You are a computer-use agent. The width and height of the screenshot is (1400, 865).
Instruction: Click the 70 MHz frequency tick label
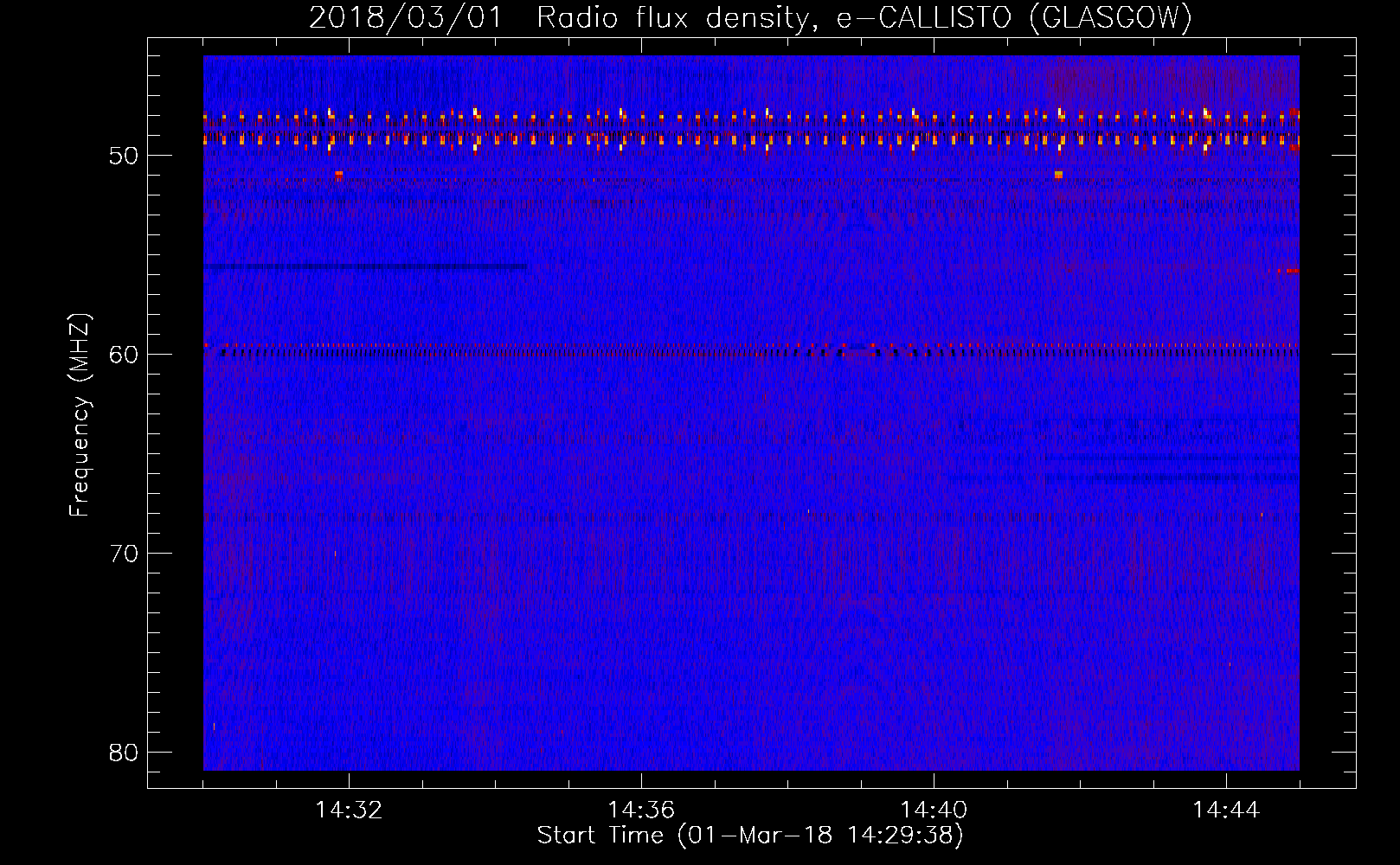coord(124,554)
